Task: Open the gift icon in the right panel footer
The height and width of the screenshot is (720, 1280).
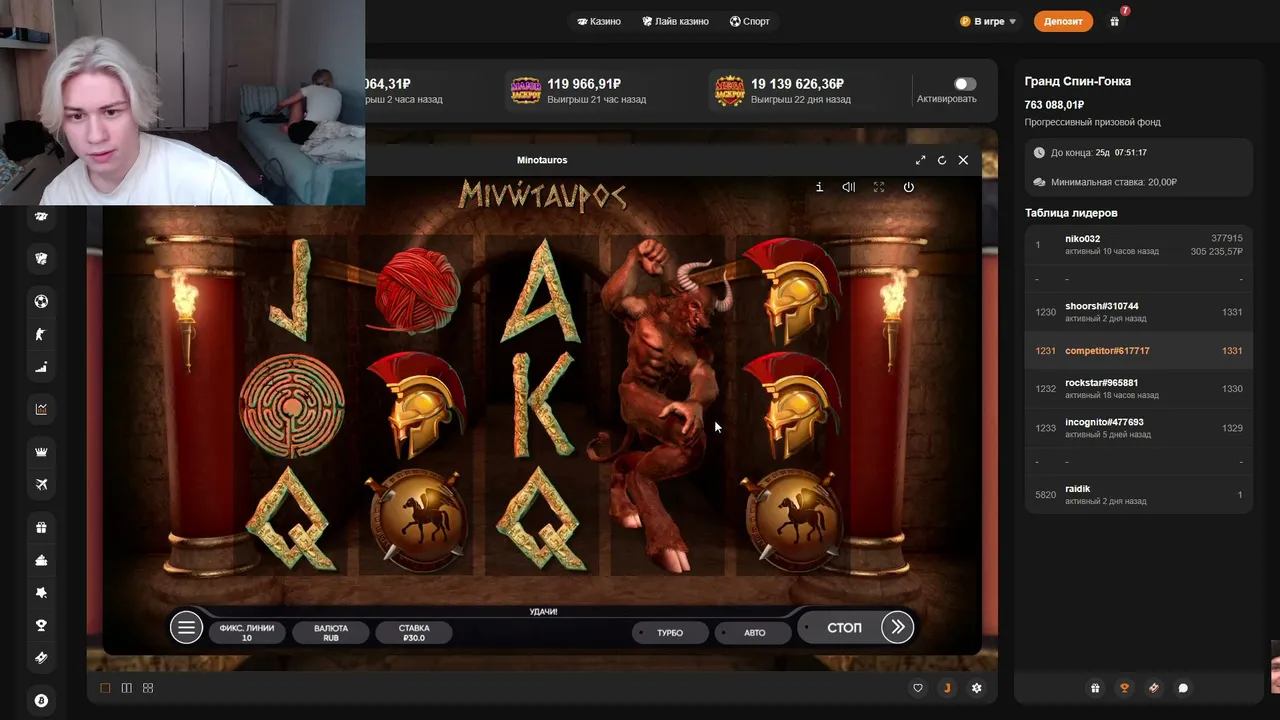Action: 1095,688
